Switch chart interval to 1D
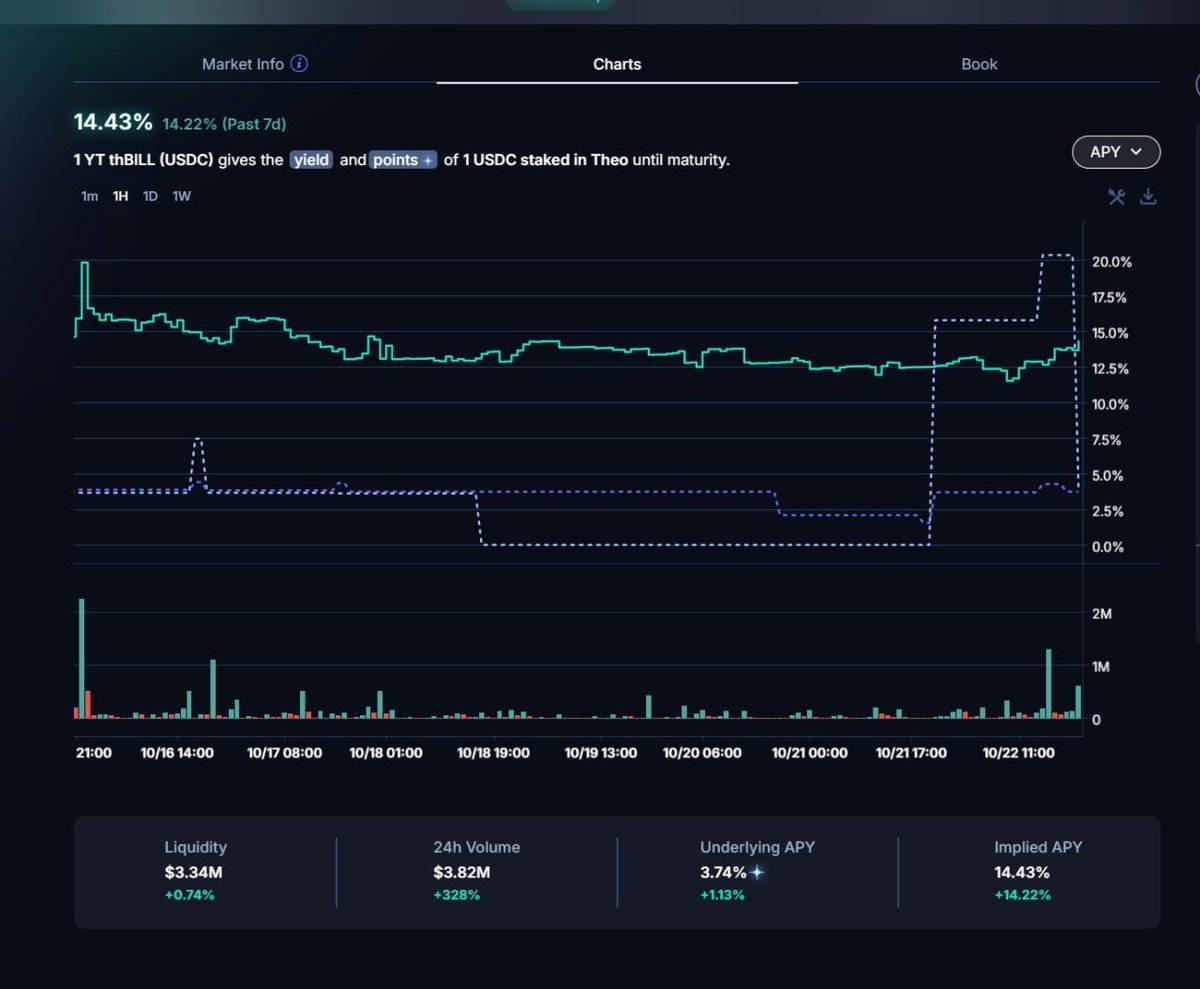This screenshot has height=989, width=1200. coord(150,196)
